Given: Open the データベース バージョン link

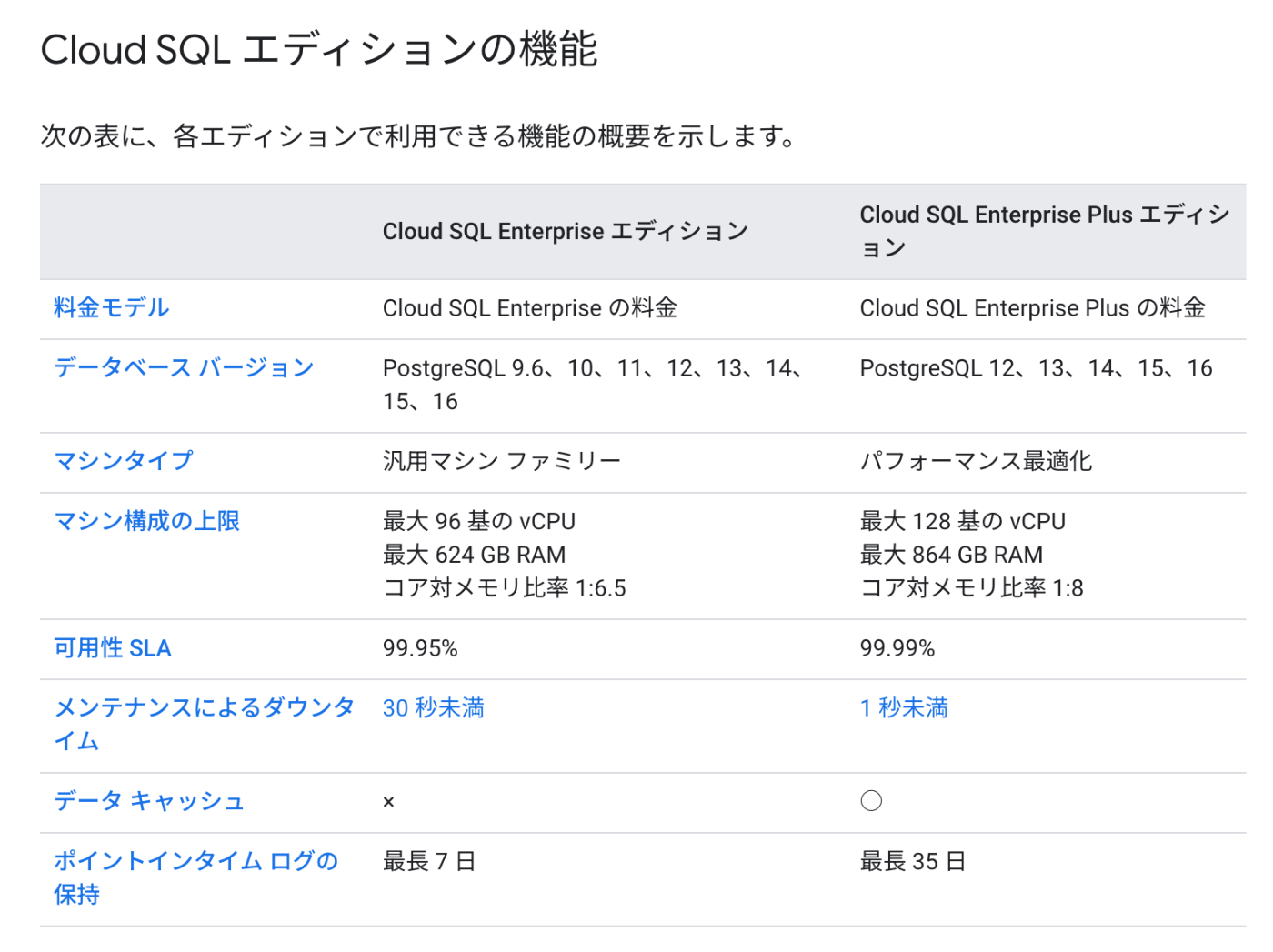Looking at the screenshot, I should tap(184, 367).
